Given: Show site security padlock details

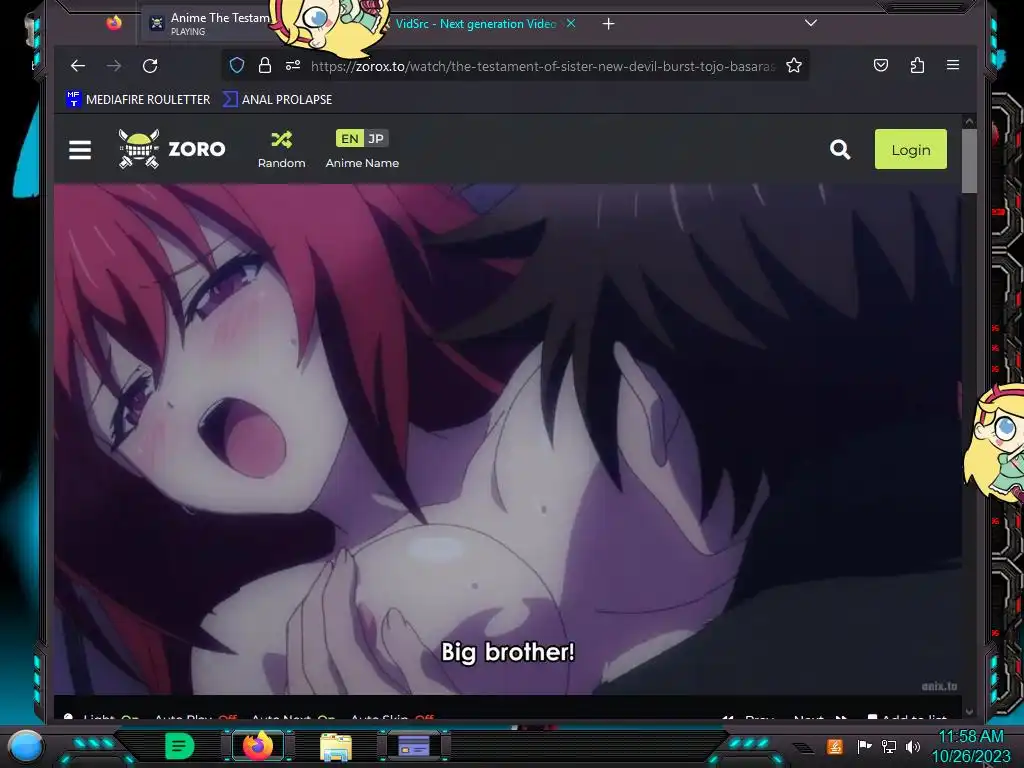Looking at the screenshot, I should pyautogui.click(x=264, y=65).
